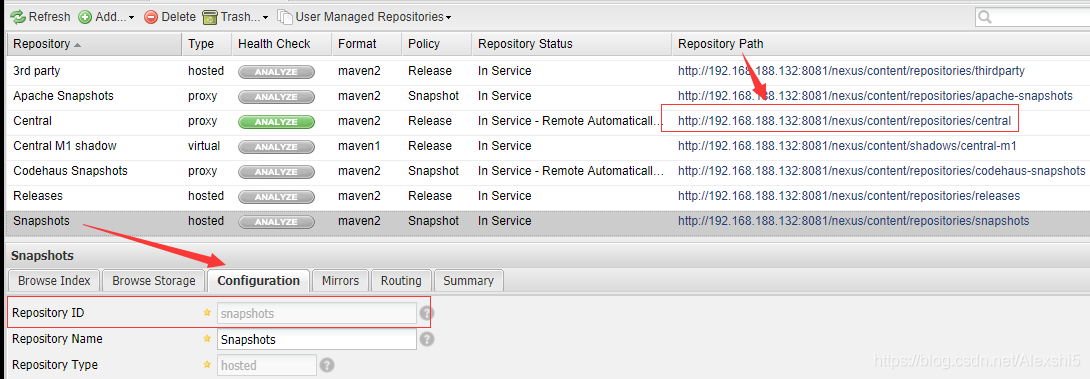Analyze the Apache Snapshots repository
Screen dimensions: 1090x379
(x=276, y=97)
